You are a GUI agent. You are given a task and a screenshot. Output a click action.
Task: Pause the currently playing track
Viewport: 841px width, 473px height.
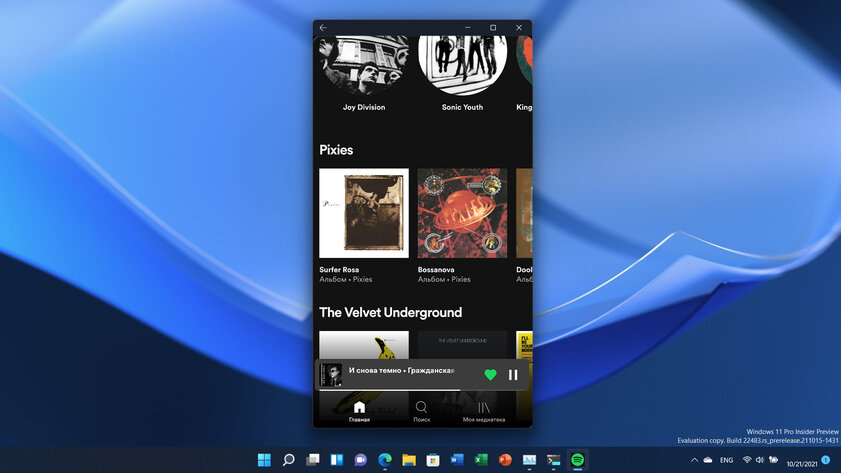click(x=513, y=375)
